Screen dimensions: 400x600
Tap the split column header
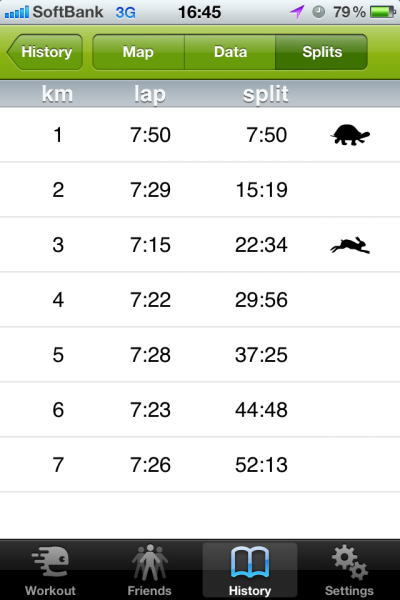[x=266, y=94]
